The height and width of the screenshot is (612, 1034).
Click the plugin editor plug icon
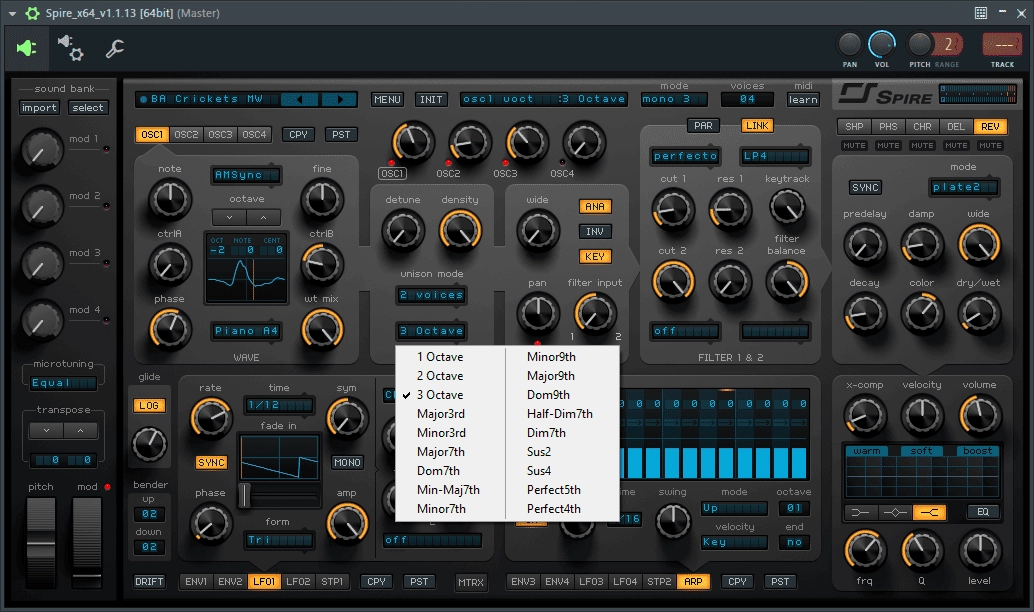tap(26, 48)
